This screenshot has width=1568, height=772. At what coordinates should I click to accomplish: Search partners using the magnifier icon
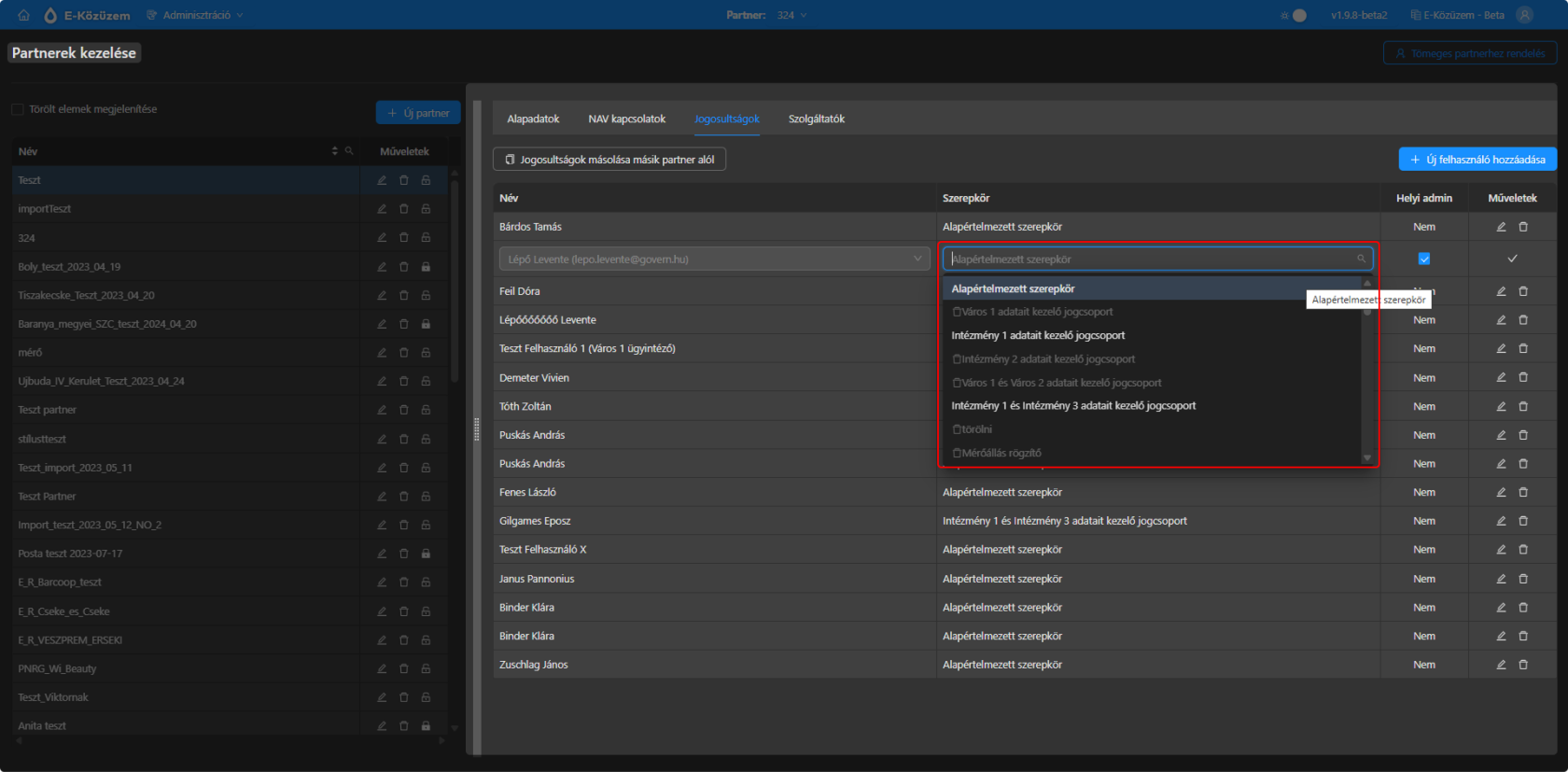coord(349,151)
